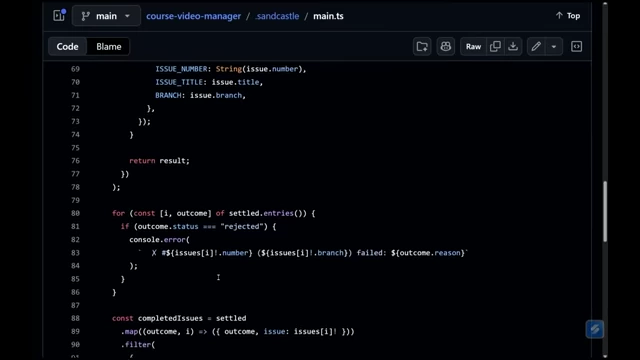Screen dimensions: 640x360
Task: Open the Raw file view
Action: tap(473, 47)
